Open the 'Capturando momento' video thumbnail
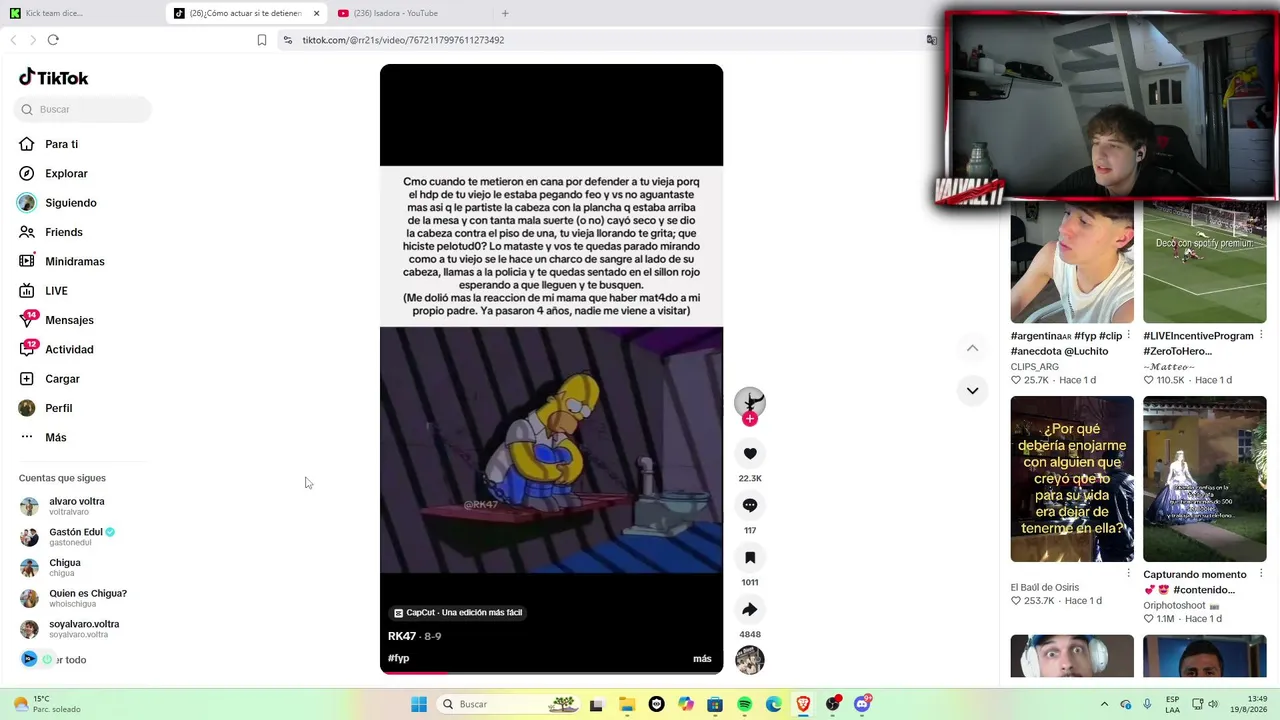This screenshot has height=720, width=1280. 1205,479
